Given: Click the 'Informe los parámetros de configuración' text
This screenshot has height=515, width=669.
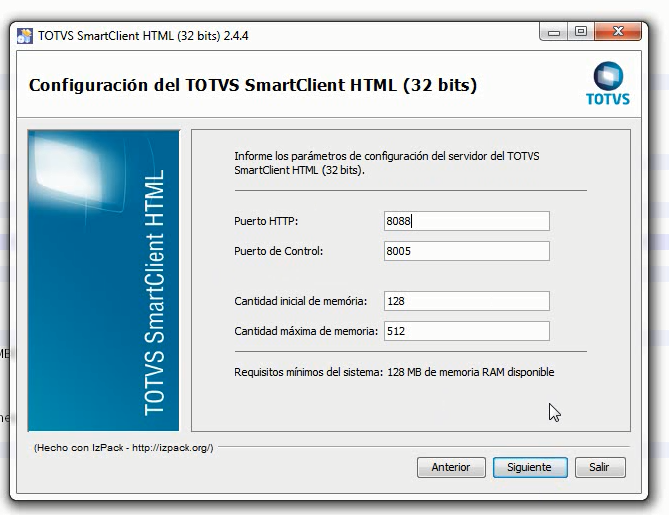Looking at the screenshot, I should click(387, 163).
